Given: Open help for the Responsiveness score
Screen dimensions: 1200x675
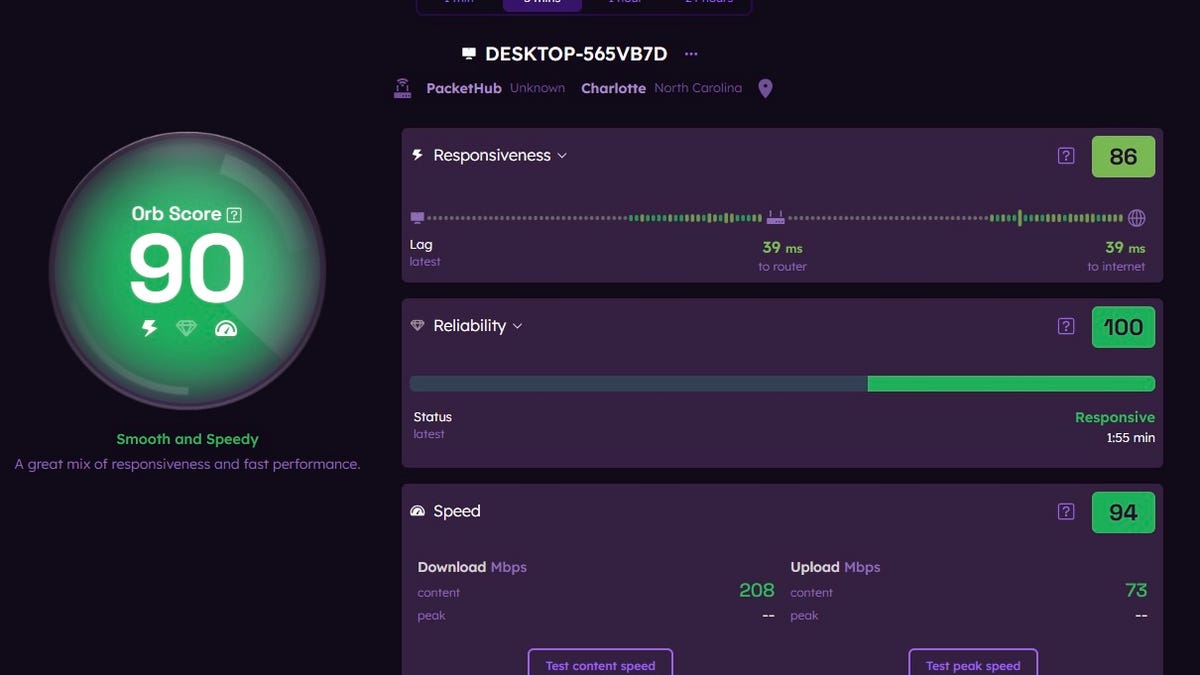Looking at the screenshot, I should point(1066,156).
